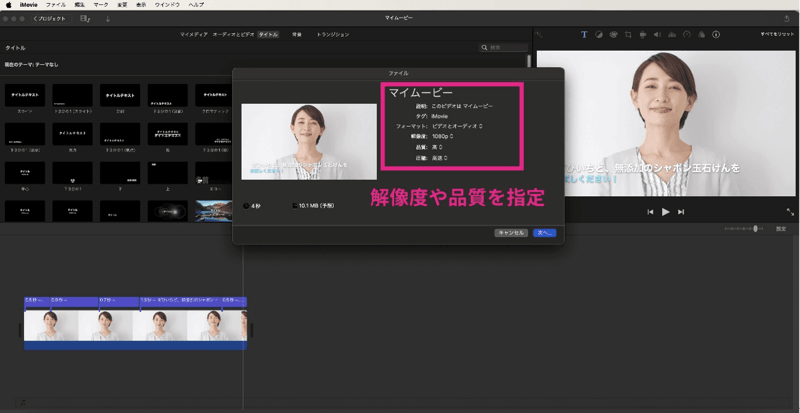Screen dimensions: 800x413
Task: Click the 次へ button
Action: pos(544,232)
